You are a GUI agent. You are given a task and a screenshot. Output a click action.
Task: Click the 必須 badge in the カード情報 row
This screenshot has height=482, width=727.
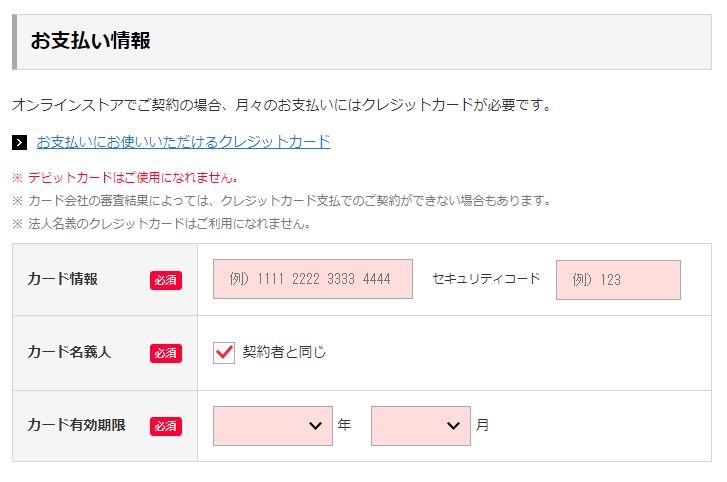pos(166,280)
